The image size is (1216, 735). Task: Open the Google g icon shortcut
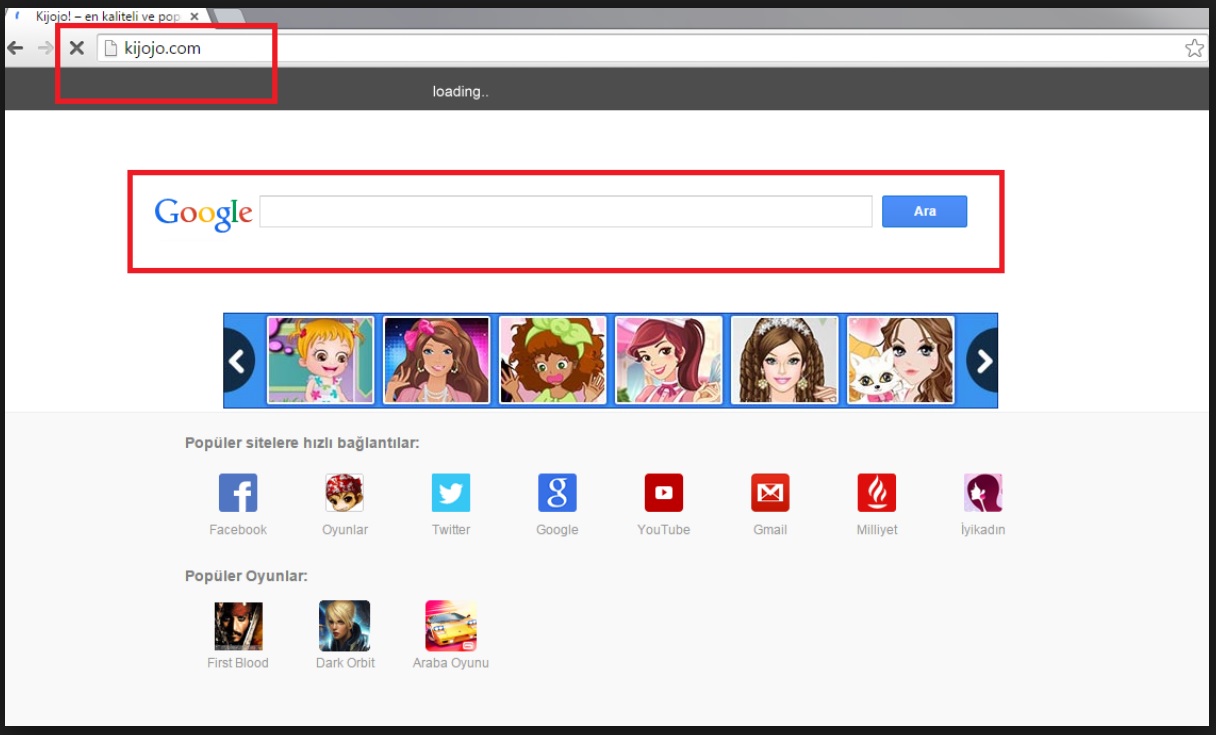coord(557,492)
